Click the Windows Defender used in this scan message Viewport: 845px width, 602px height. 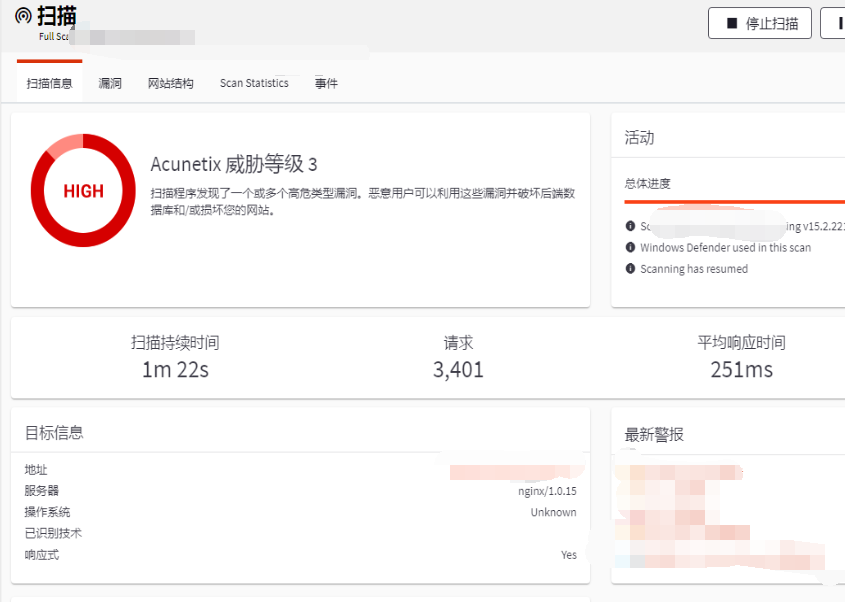pos(725,247)
